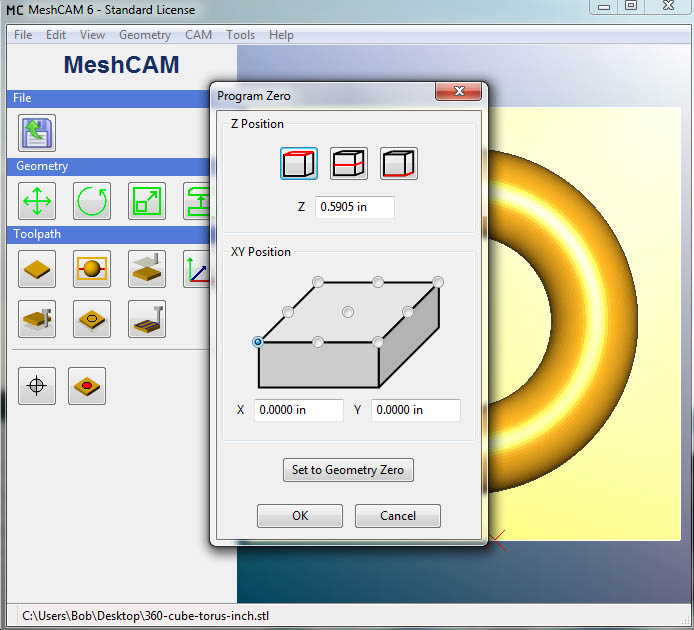Screen dimensions: 694x630
Task: Maximize the MeshCAM window
Action: [631, 6]
